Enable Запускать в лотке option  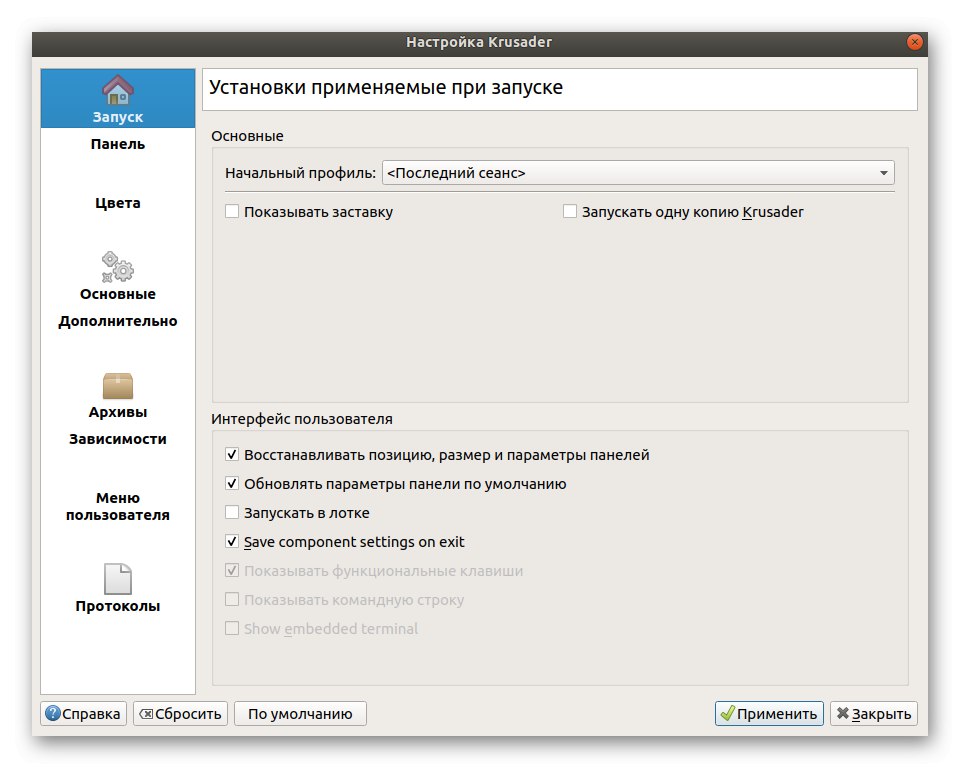pyautogui.click(x=233, y=513)
